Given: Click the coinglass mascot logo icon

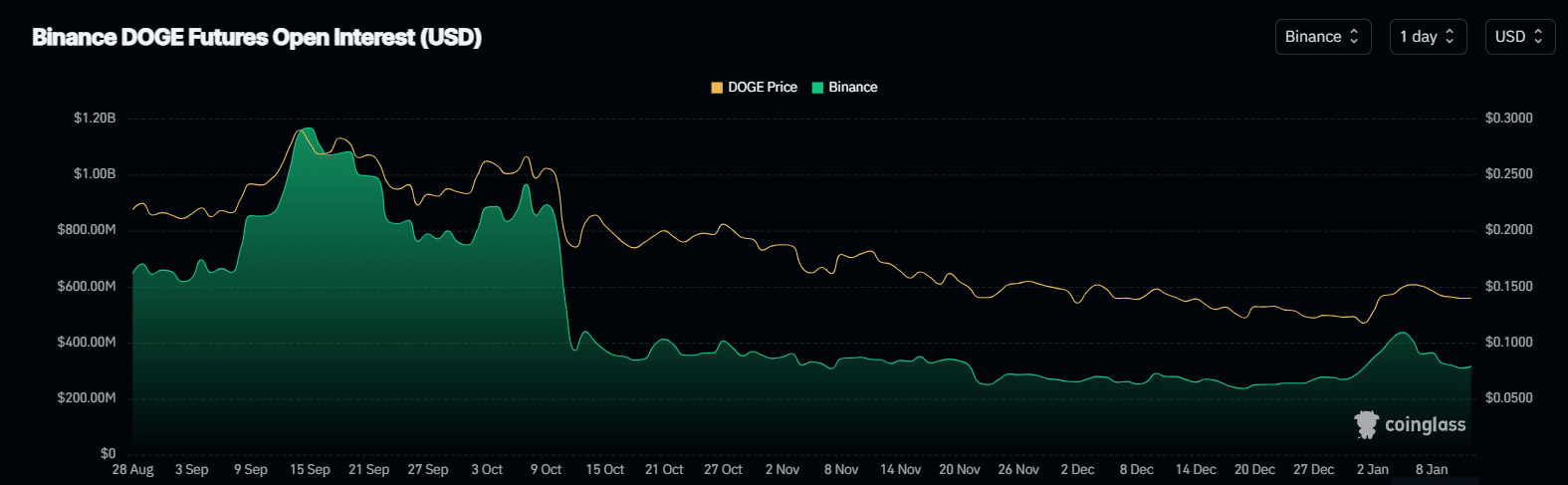Looking at the screenshot, I should (1367, 424).
